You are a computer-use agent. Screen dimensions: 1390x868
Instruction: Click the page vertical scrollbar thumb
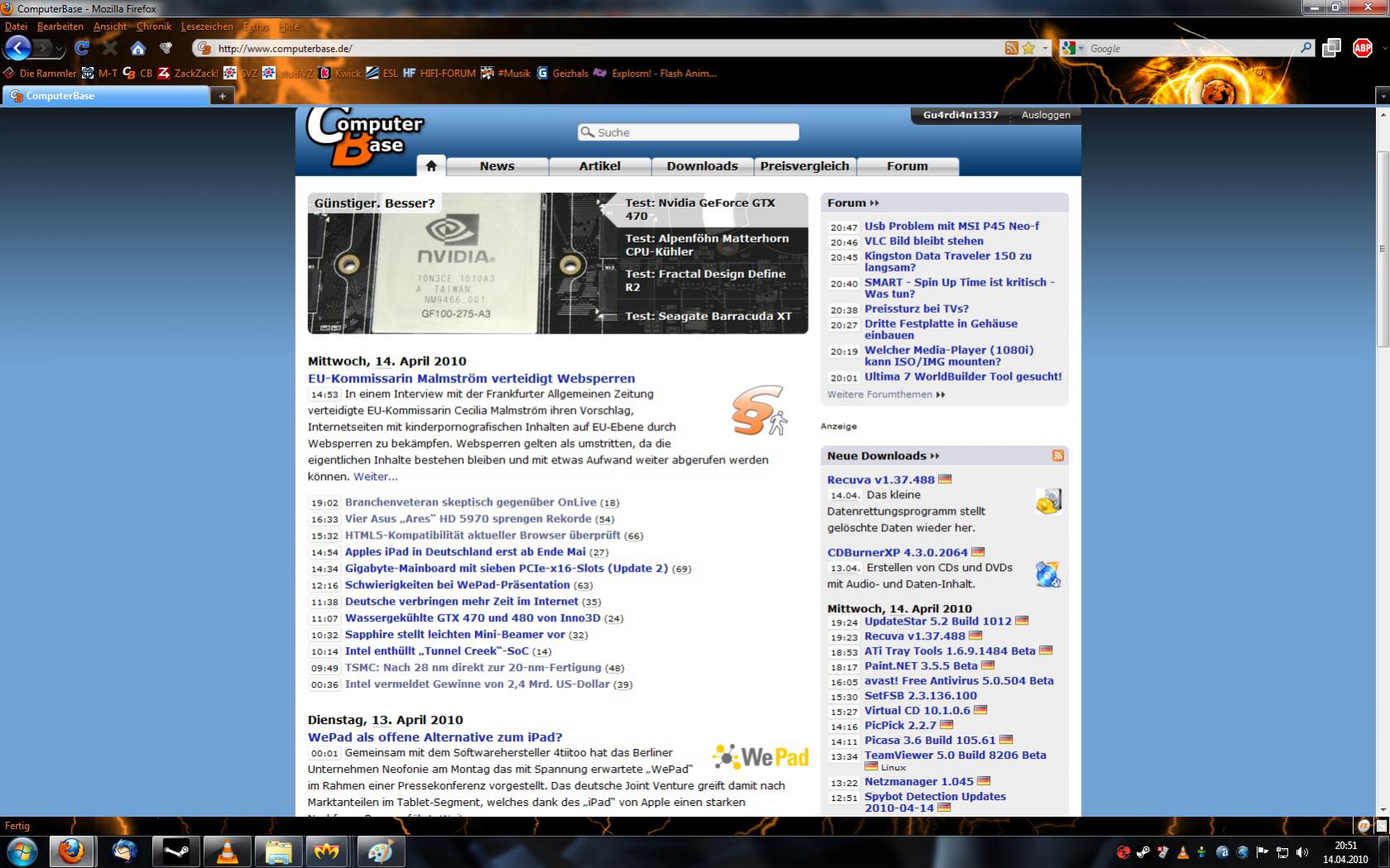click(x=1383, y=248)
